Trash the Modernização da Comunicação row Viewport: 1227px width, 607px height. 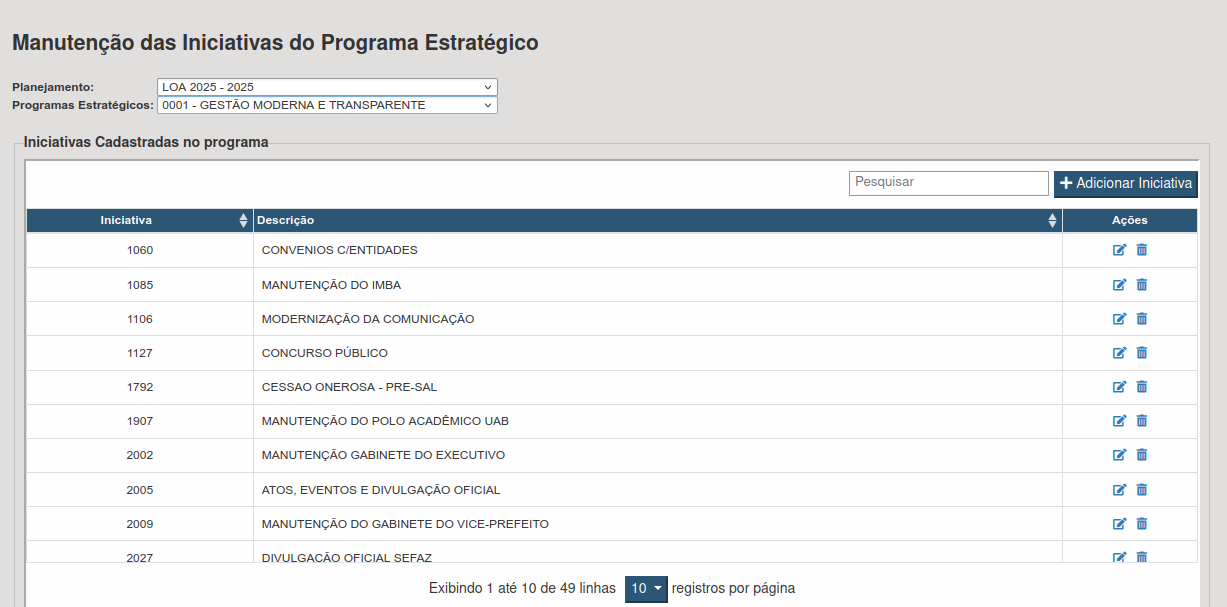pos(1141,319)
